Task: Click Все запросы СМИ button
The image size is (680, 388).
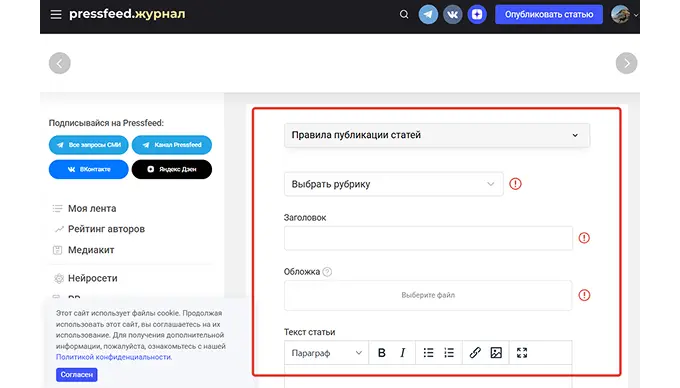Action: 88,145
